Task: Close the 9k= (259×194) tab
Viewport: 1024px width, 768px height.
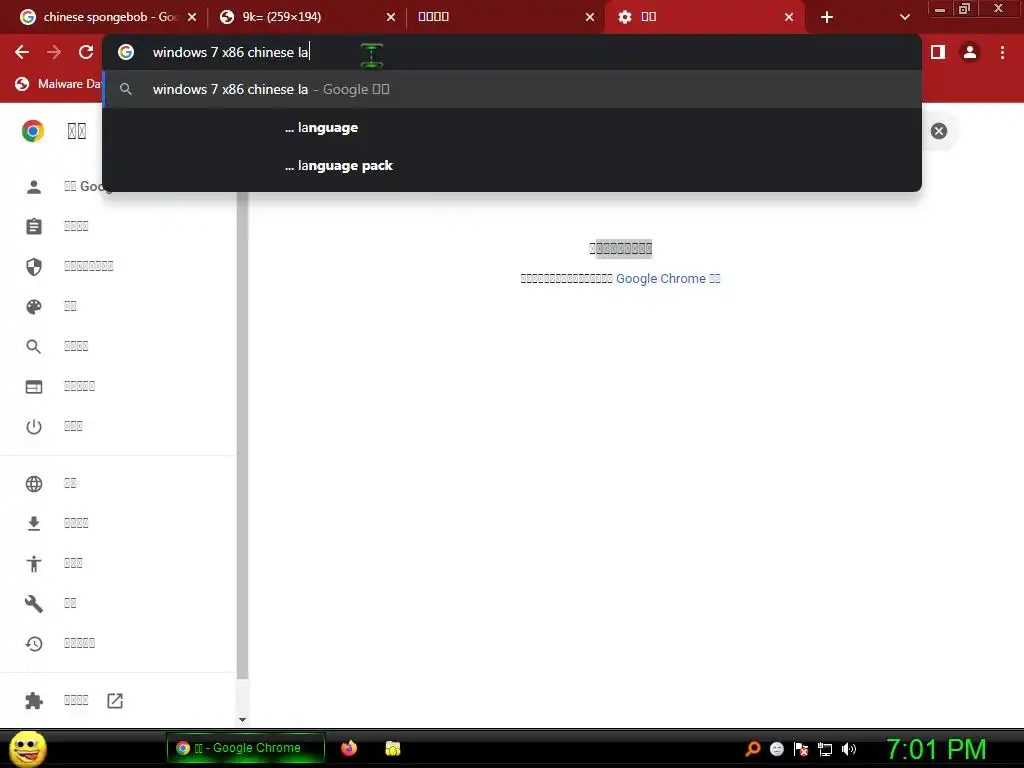Action: point(391,17)
